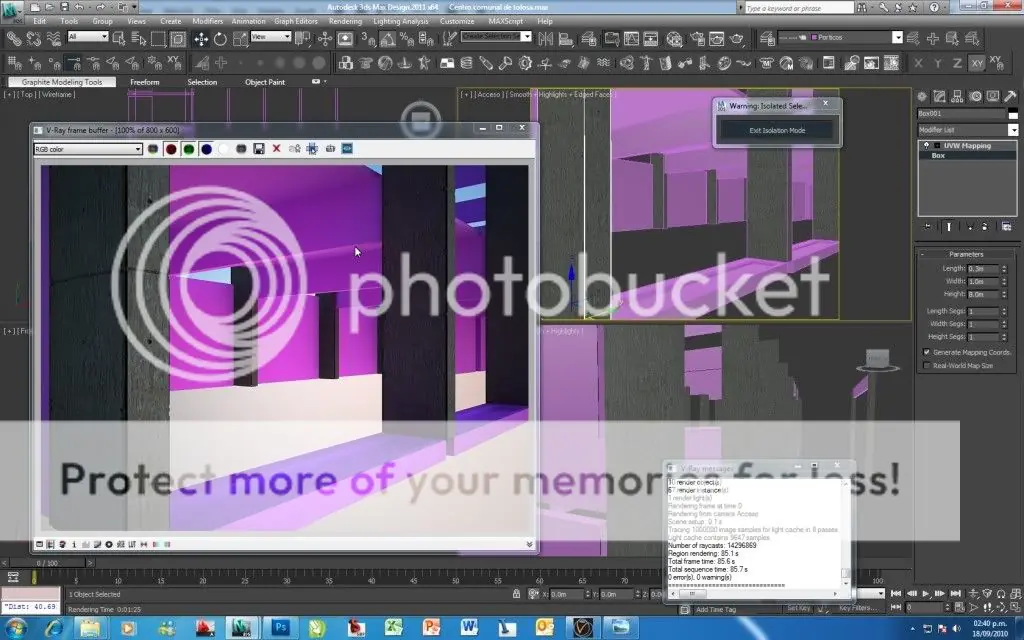Activate the Rotate transform tool

220,39
